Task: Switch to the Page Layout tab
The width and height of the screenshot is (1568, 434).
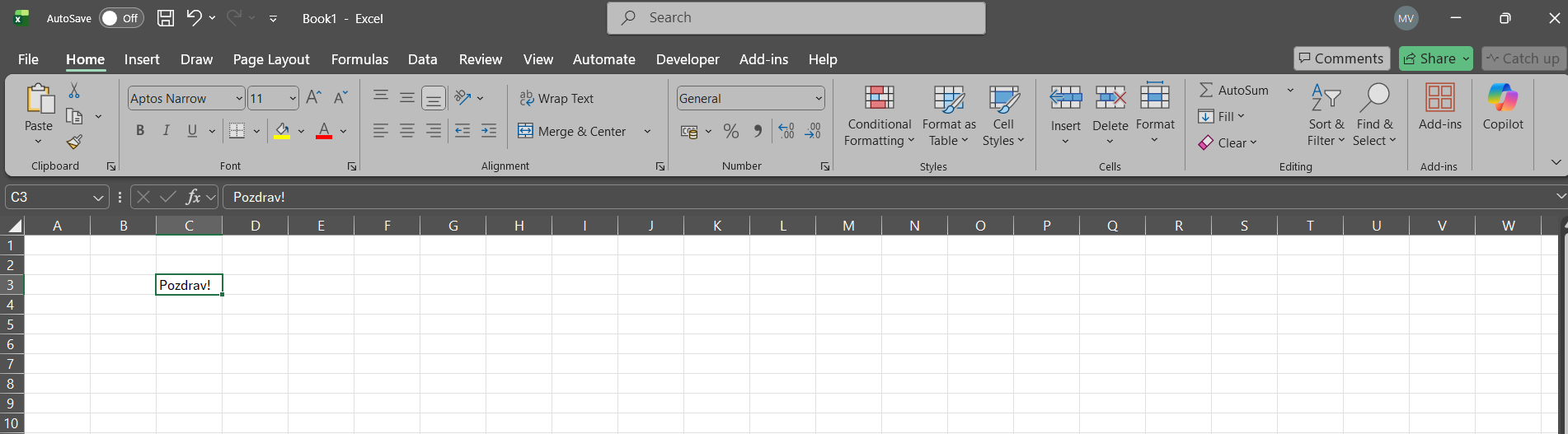Action: 271,59
